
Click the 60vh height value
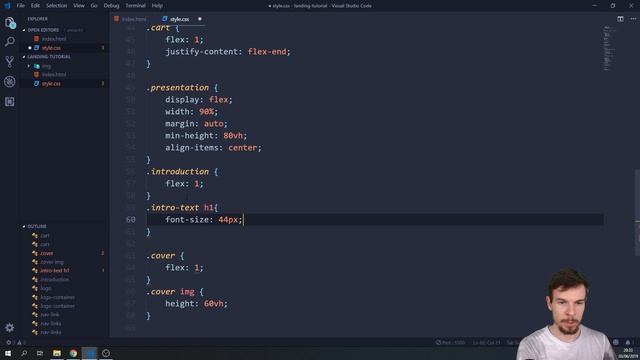pyautogui.click(x=213, y=304)
